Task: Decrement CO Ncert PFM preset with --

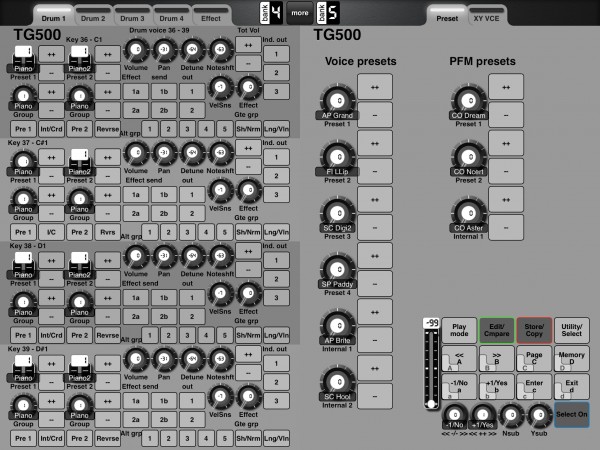Action: [506, 171]
